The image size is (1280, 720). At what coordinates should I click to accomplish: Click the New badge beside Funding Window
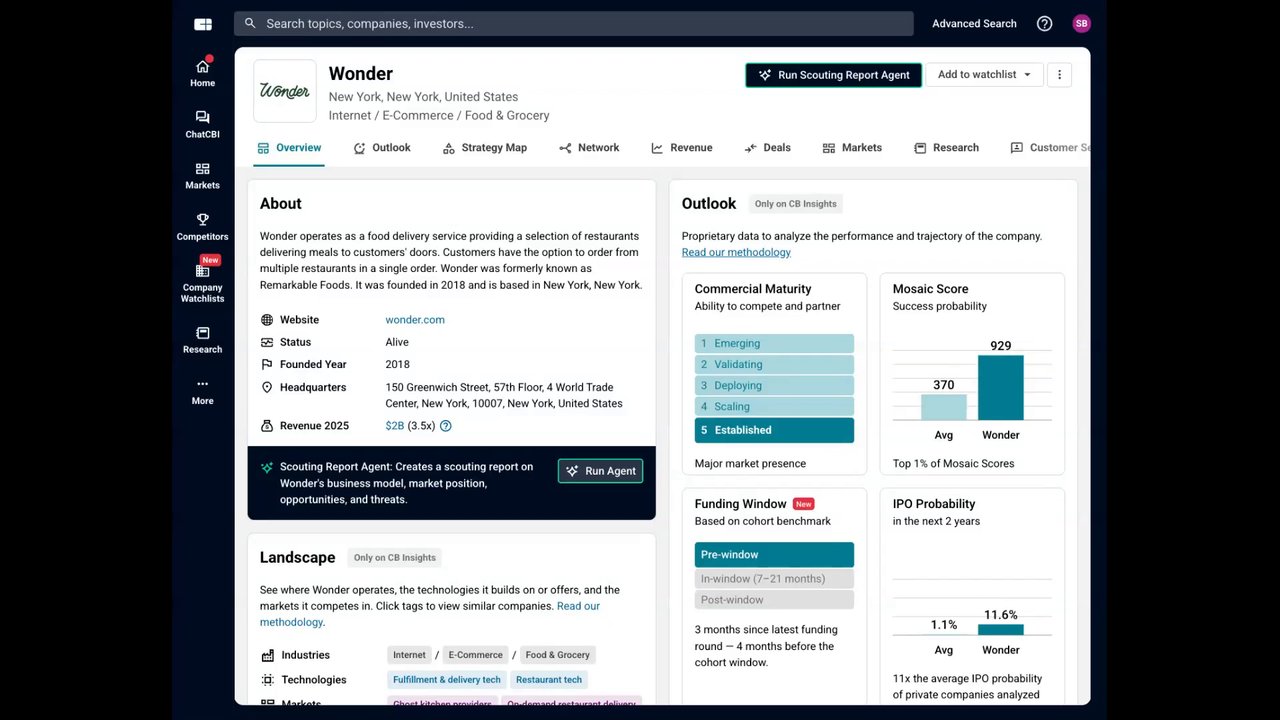point(803,504)
